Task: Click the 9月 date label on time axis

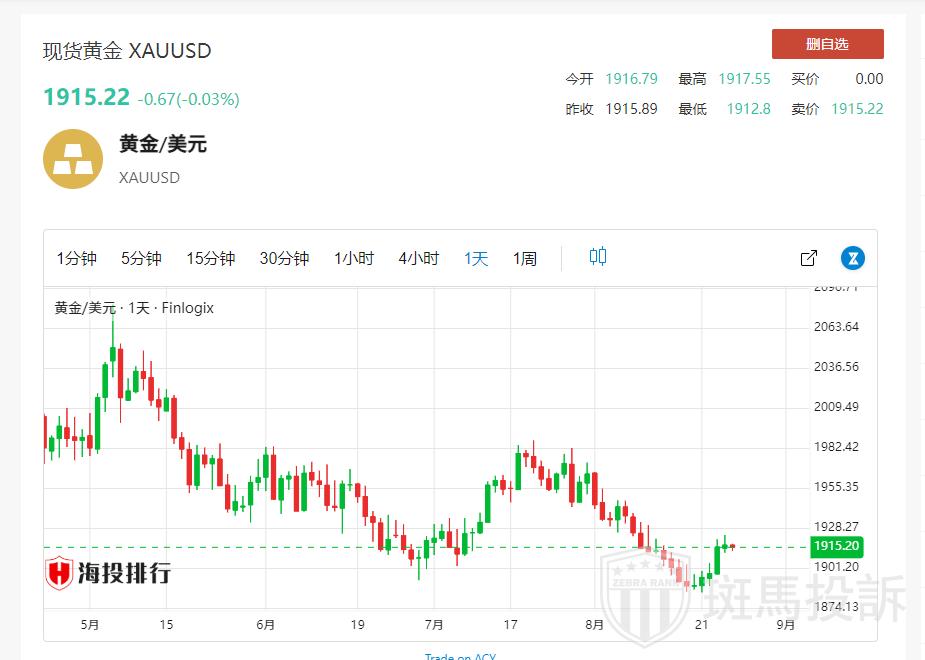Action: pos(785,625)
